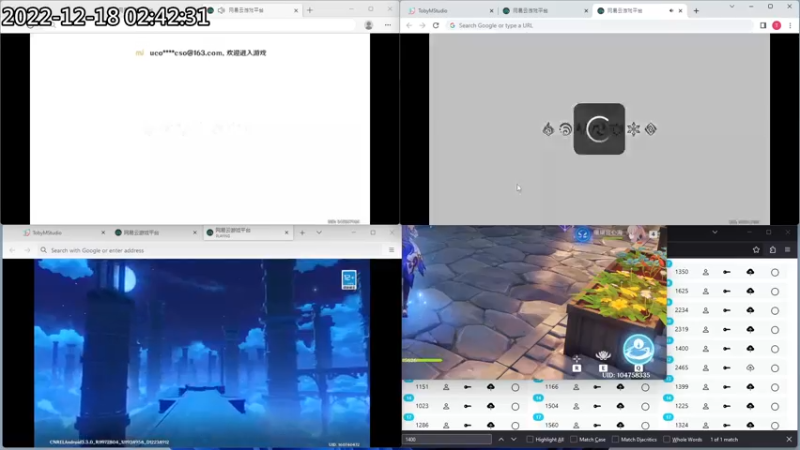Viewport: 800px width, 450px height.
Task: Click the key icon in row 1400
Action: [x=727, y=349]
